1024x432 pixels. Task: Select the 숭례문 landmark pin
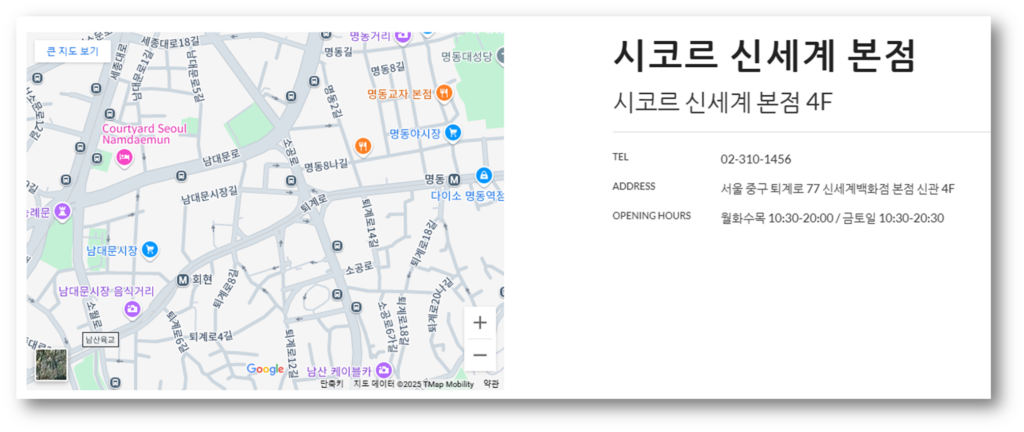coord(63,211)
